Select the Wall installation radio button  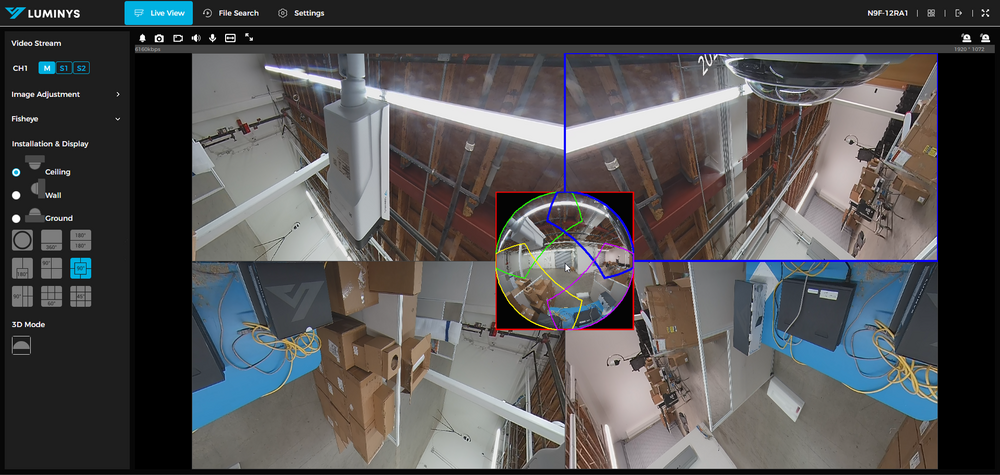click(x=16, y=195)
